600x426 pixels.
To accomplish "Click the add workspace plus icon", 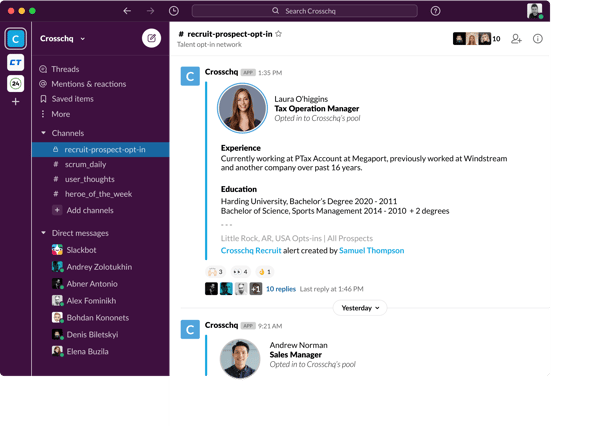I will pyautogui.click(x=15, y=102).
